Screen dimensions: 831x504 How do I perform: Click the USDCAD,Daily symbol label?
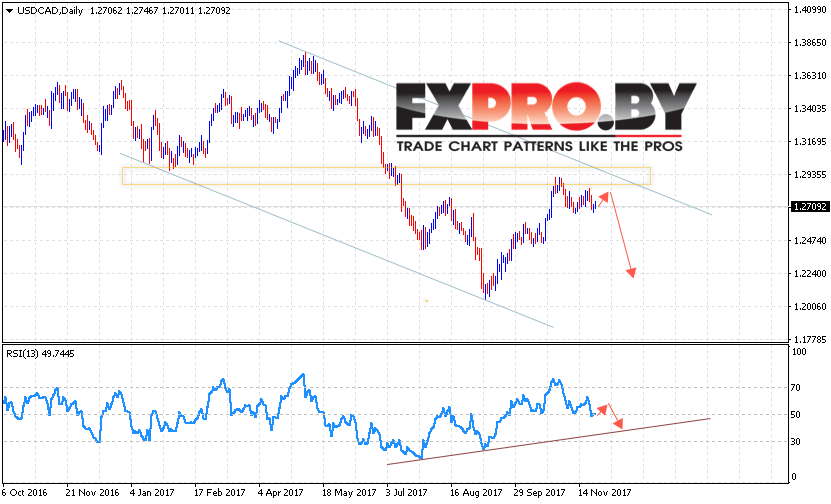50,11
